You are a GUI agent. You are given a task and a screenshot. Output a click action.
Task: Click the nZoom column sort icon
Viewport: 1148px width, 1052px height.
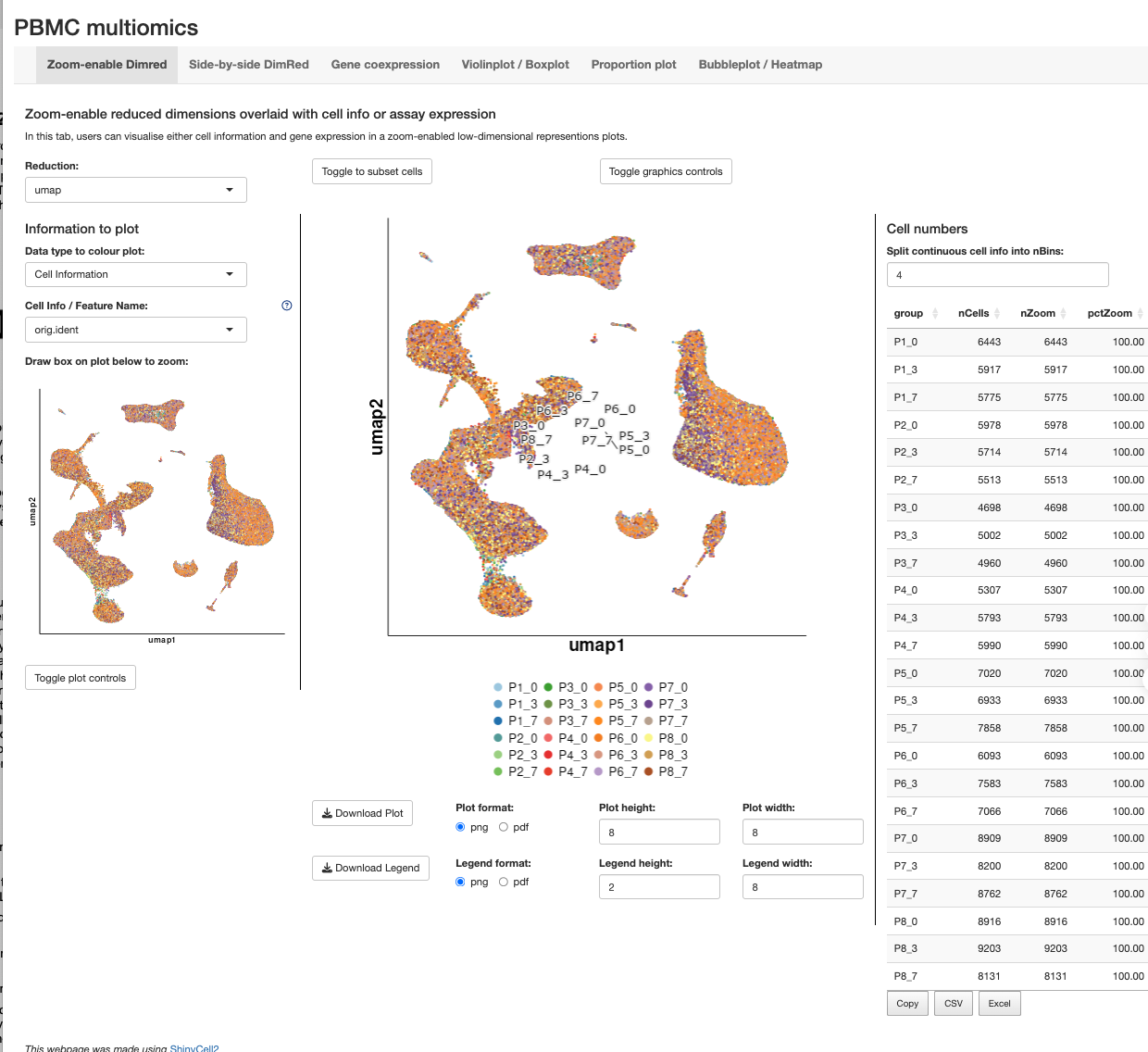[1063, 314]
